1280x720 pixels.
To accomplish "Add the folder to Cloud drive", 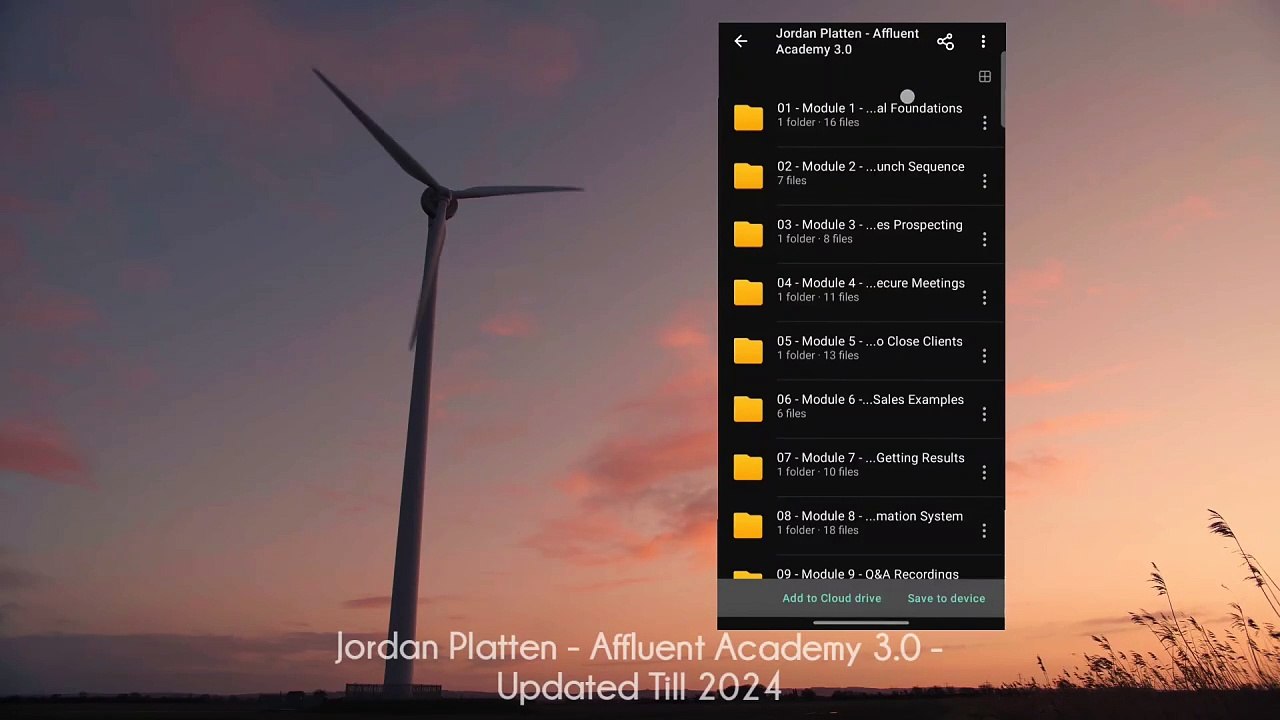I will coord(832,598).
